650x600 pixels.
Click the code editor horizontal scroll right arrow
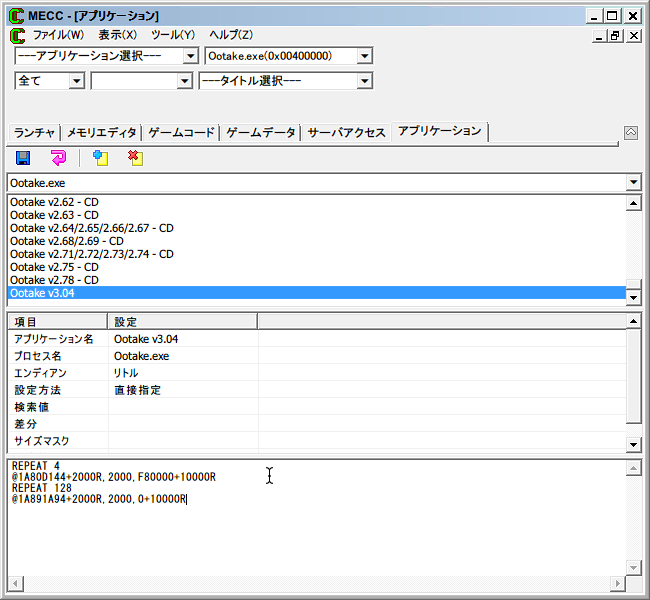click(618, 583)
